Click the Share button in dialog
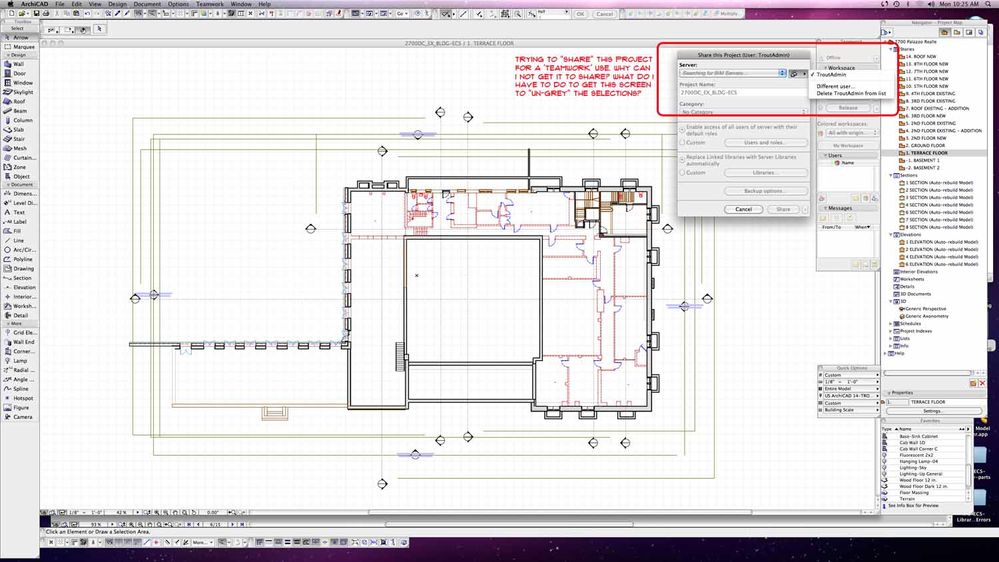This screenshot has height=562, width=999. [x=783, y=209]
